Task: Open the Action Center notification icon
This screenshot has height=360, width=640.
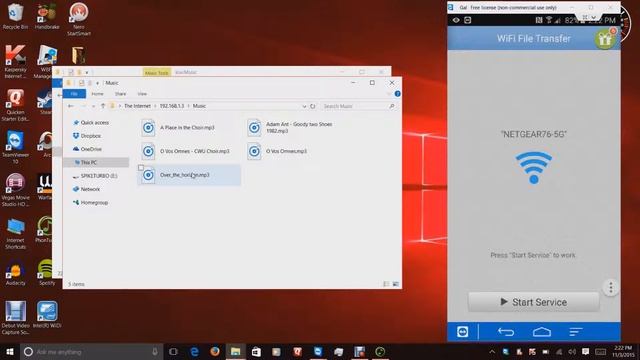Action: (585, 351)
